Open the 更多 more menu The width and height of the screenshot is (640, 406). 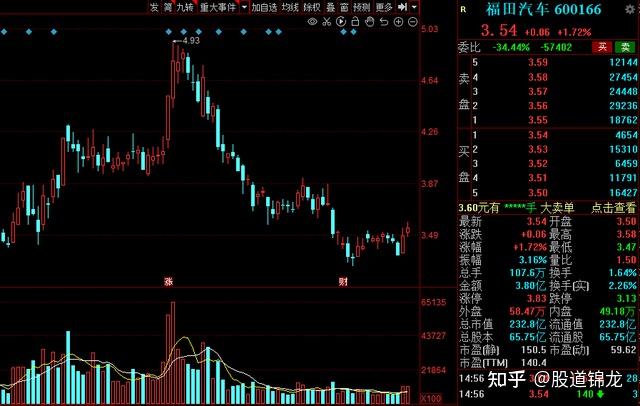coord(384,7)
